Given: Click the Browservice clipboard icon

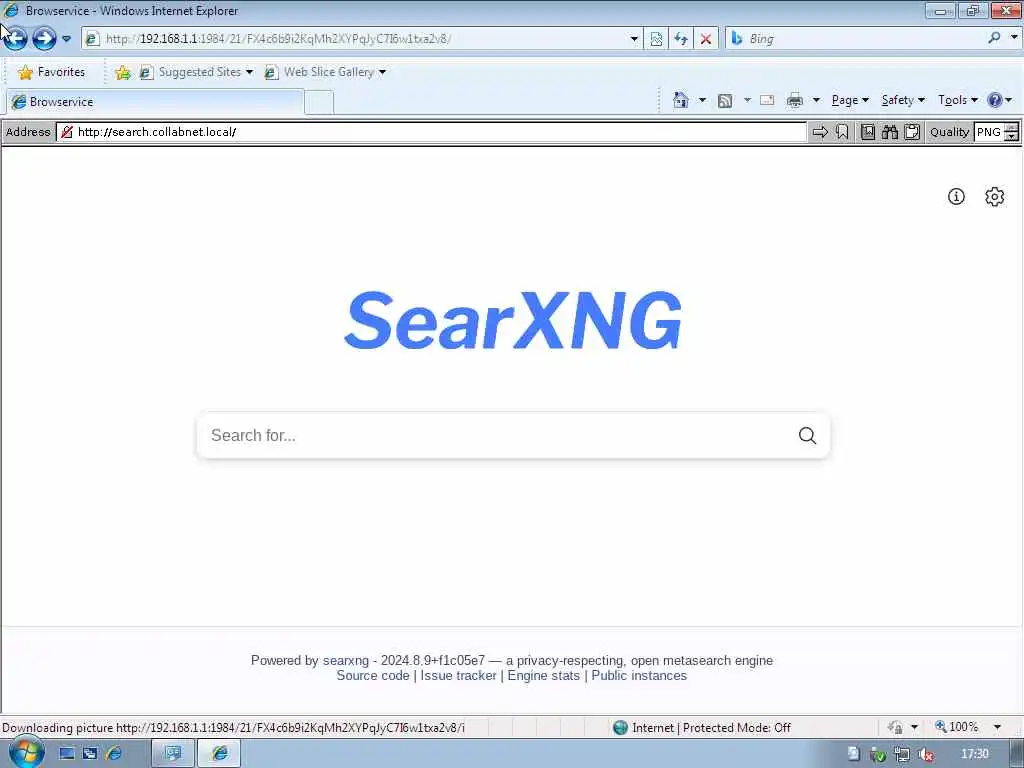Looking at the screenshot, I should coord(912,132).
